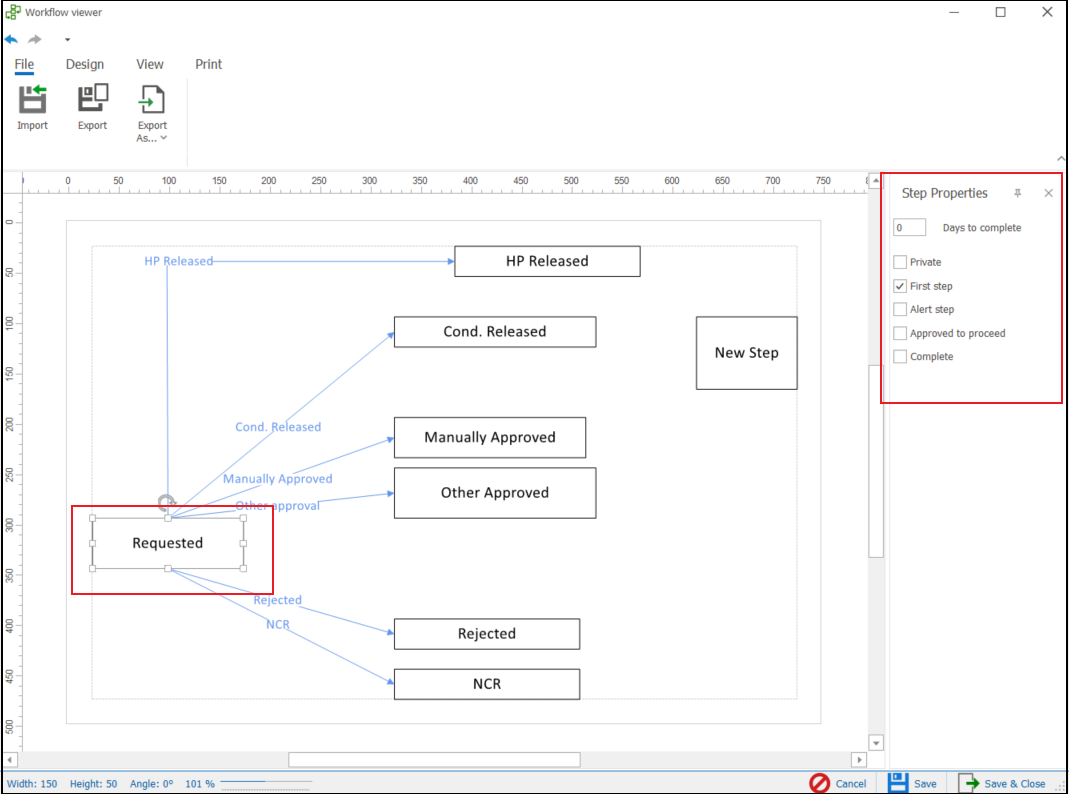Enable the Alert step checkbox
The image size is (1069, 794).
pyautogui.click(x=900, y=309)
